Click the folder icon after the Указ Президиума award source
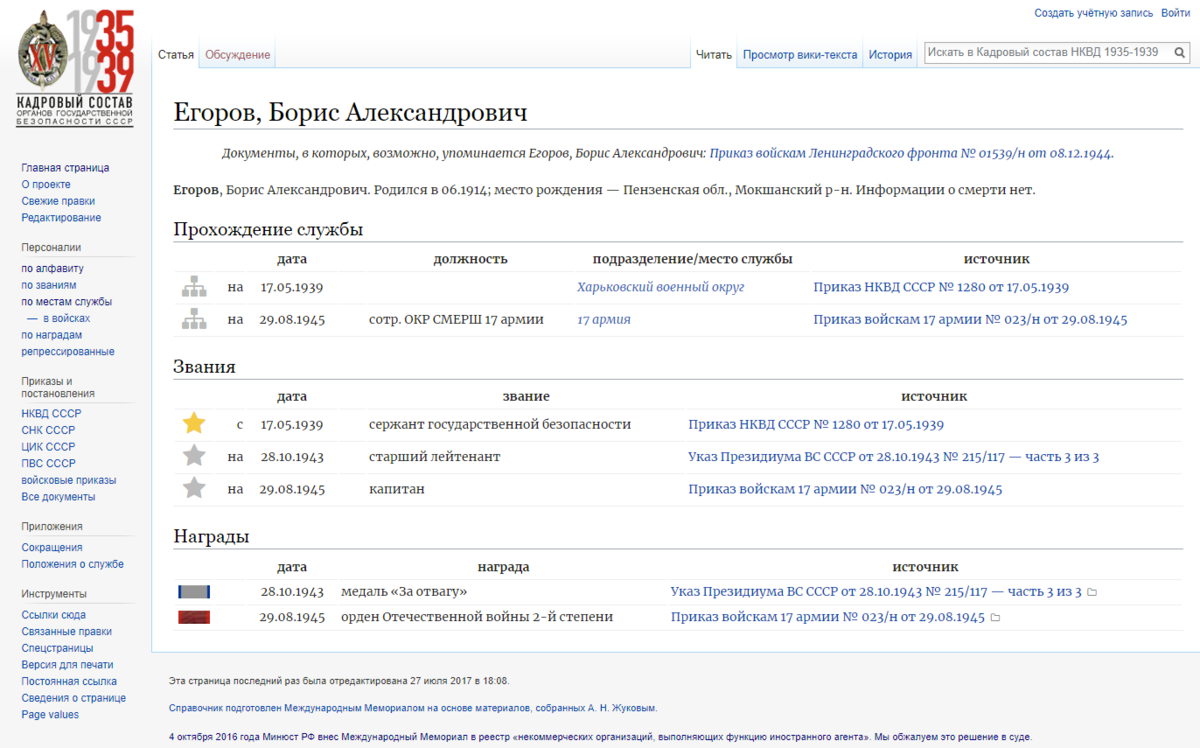 pyautogui.click(x=1092, y=592)
